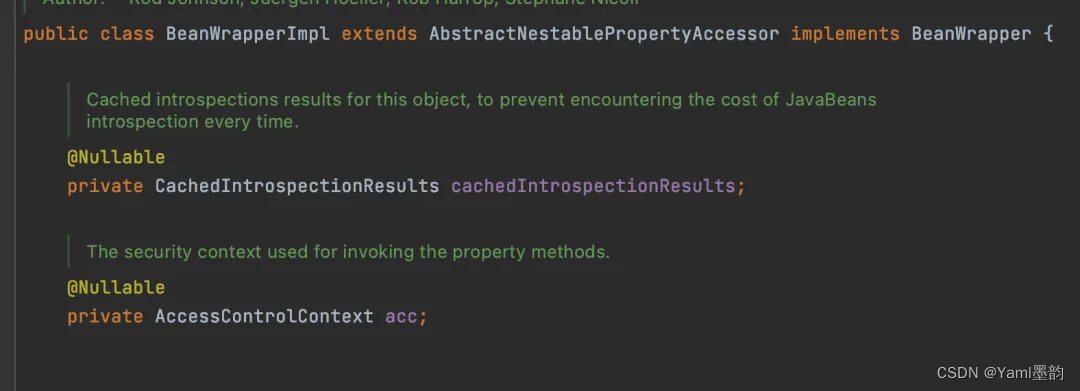The height and width of the screenshot is (391, 1080).
Task: Click the second @Nullable annotation
Action: tap(116, 287)
